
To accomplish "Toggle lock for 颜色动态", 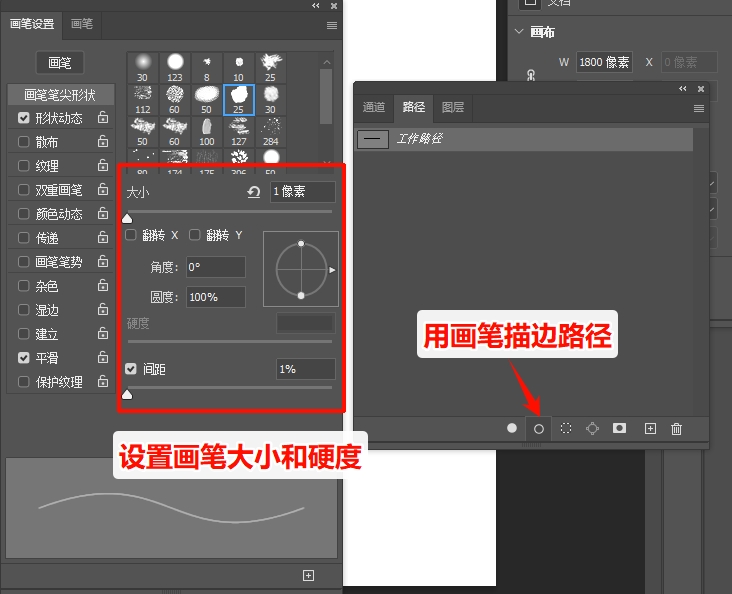I will (103, 213).
